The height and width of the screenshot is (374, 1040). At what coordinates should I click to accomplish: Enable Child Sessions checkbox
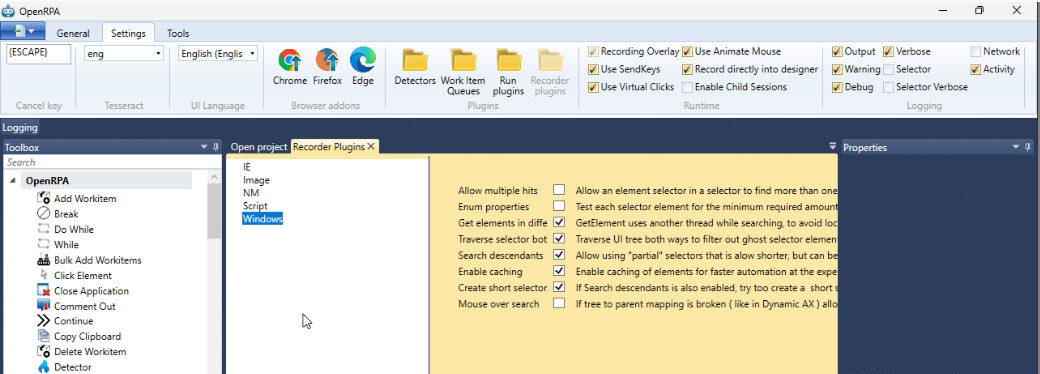(687, 87)
